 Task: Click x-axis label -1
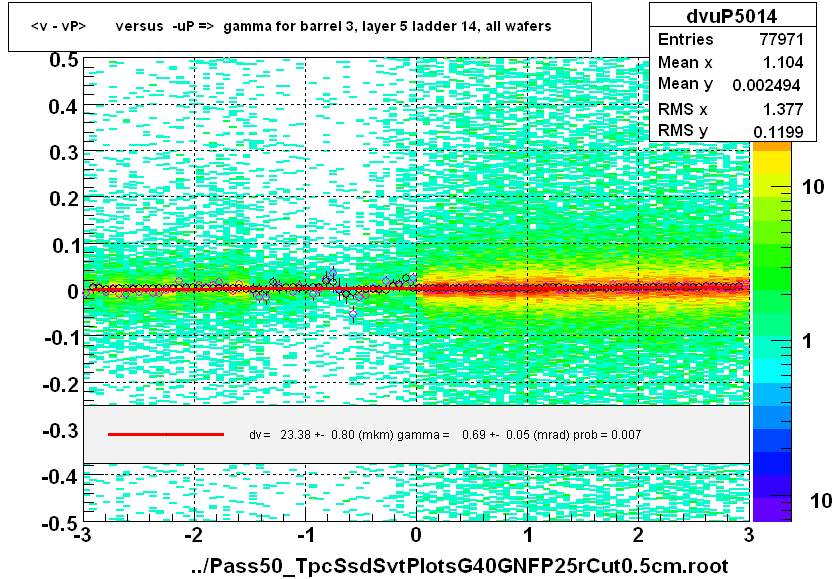(x=304, y=534)
